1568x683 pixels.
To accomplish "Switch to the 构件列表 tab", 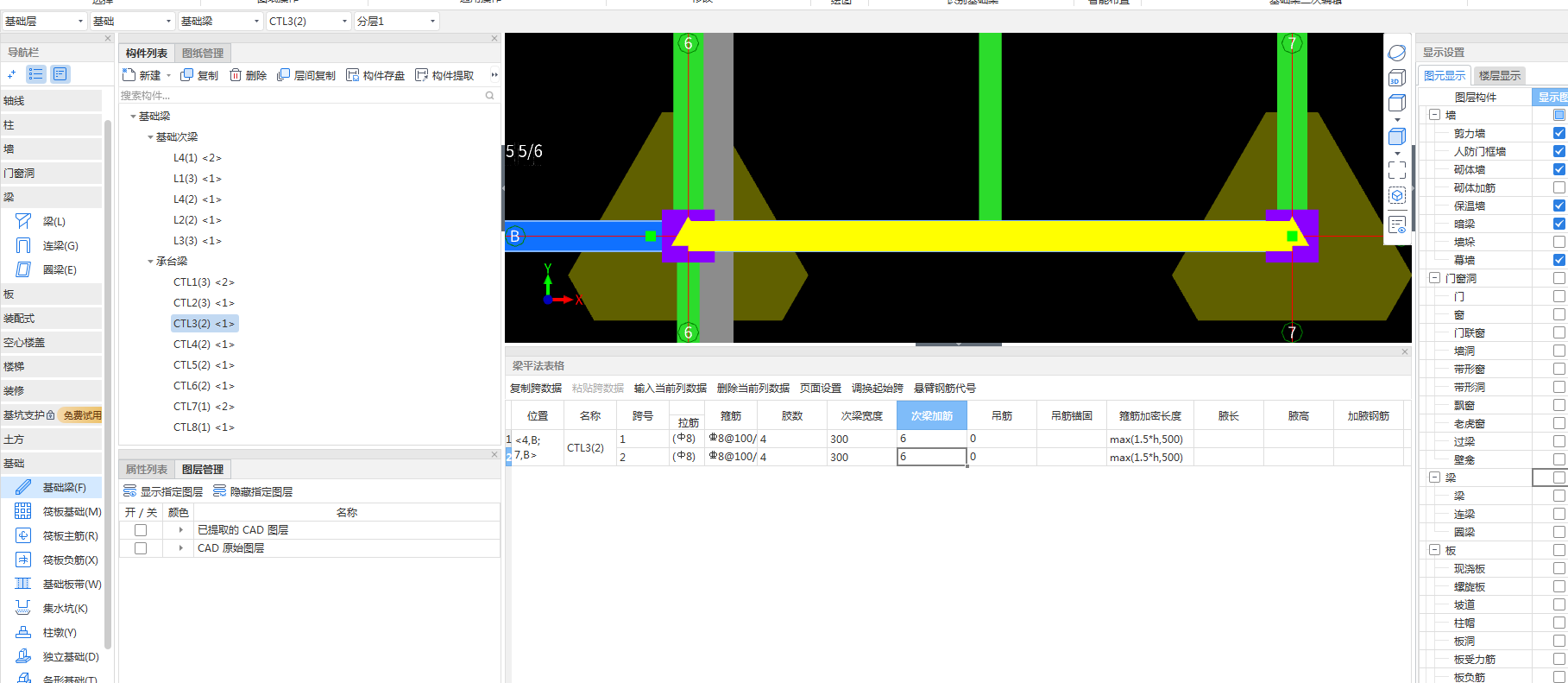I will pyautogui.click(x=147, y=54).
